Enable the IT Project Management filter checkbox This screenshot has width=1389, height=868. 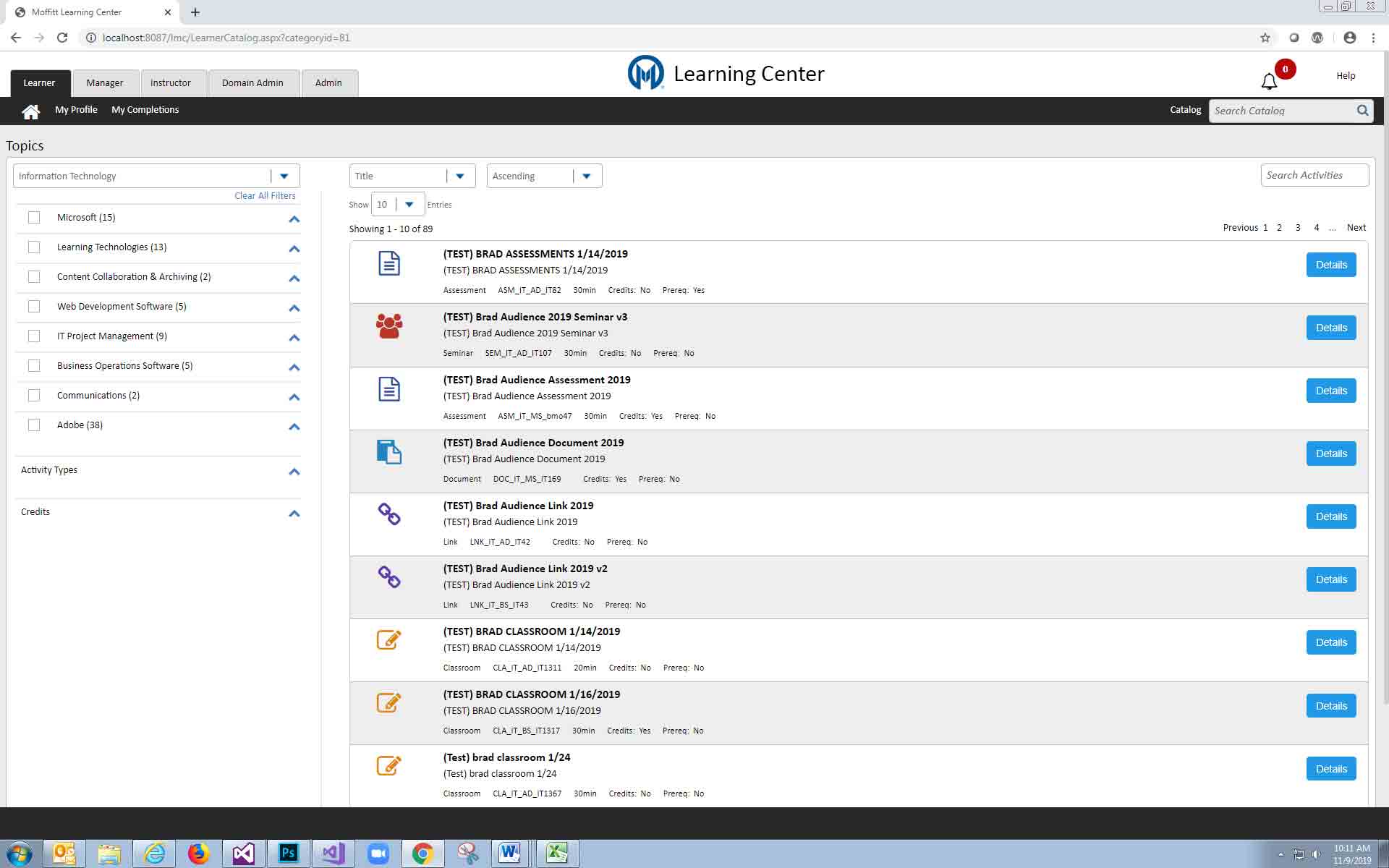point(34,336)
